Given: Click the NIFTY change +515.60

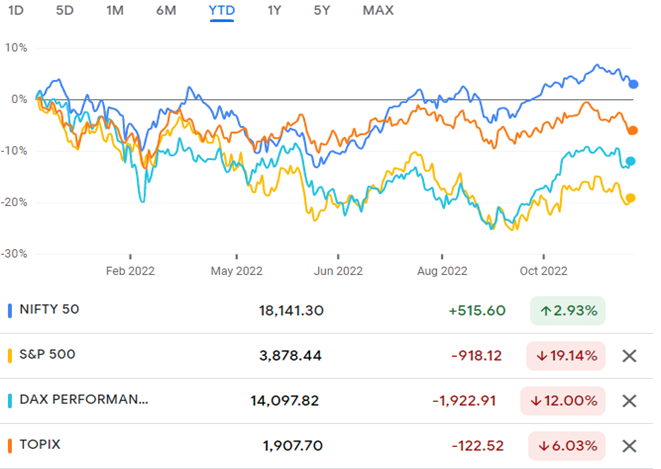Looking at the screenshot, I should coord(477,311).
